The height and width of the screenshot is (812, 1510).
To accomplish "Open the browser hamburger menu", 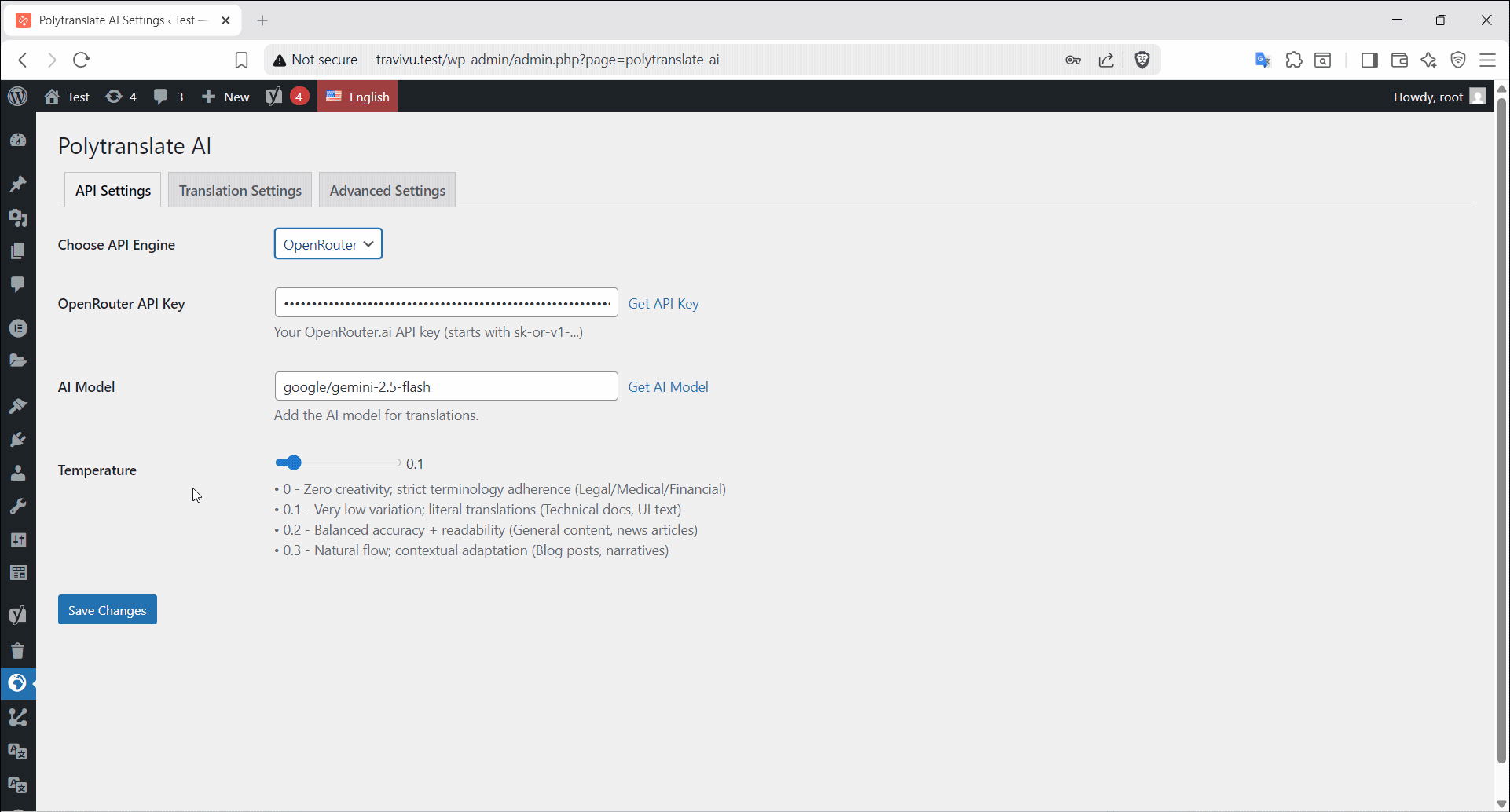I will pos(1487,60).
